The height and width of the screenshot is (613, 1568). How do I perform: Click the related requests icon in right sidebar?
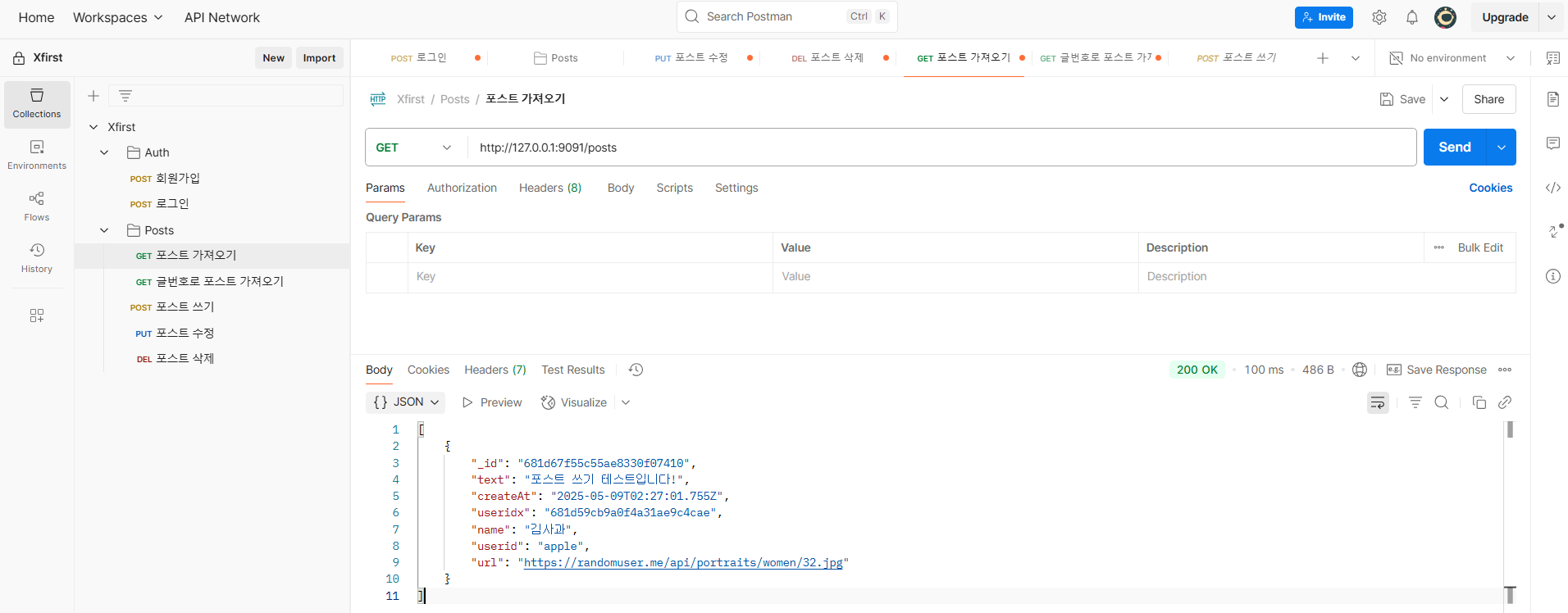point(1553,232)
